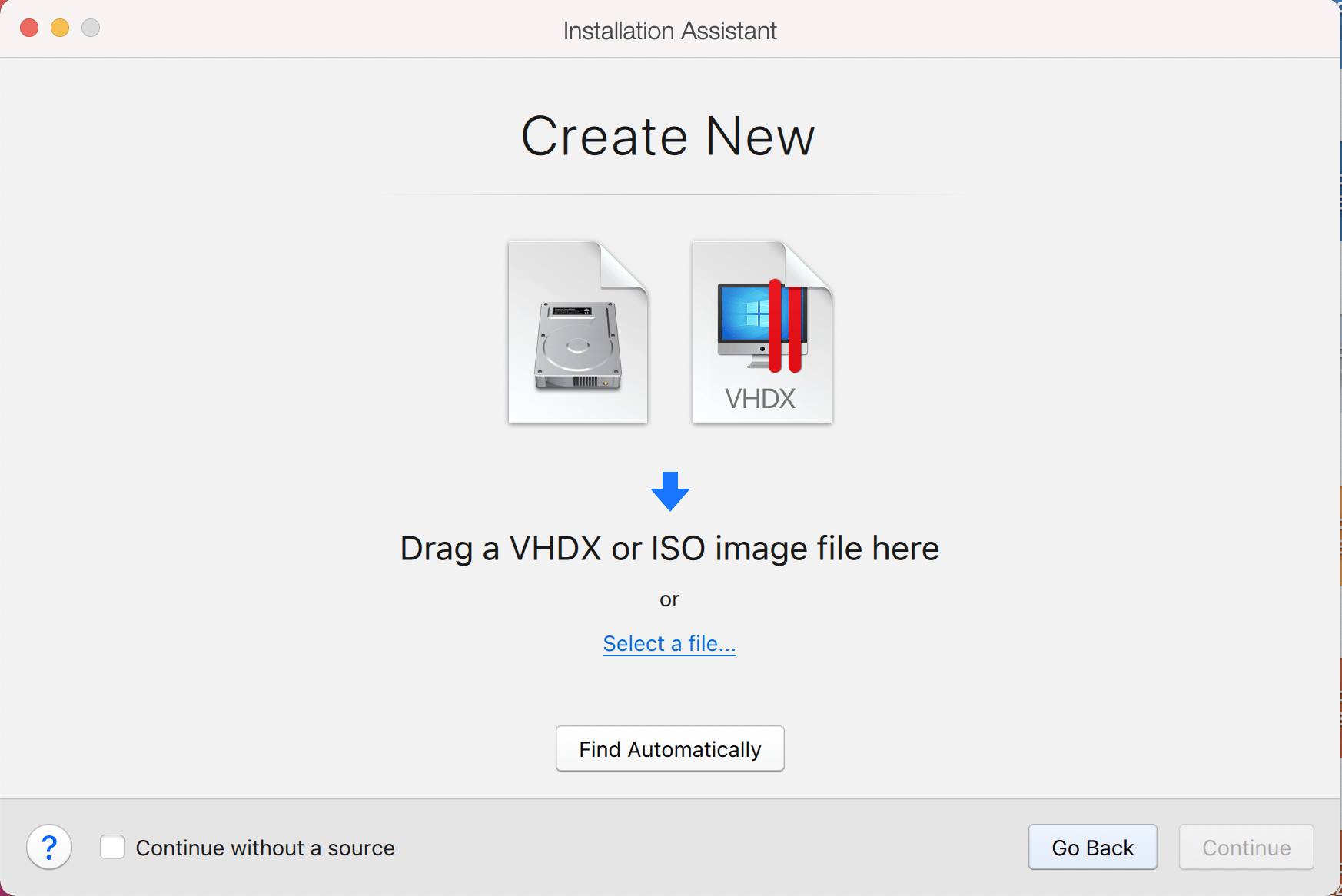Image resolution: width=1342 pixels, height=896 pixels.
Task: Click the "Drag a VHDX or ISO image" text
Action: click(x=669, y=549)
